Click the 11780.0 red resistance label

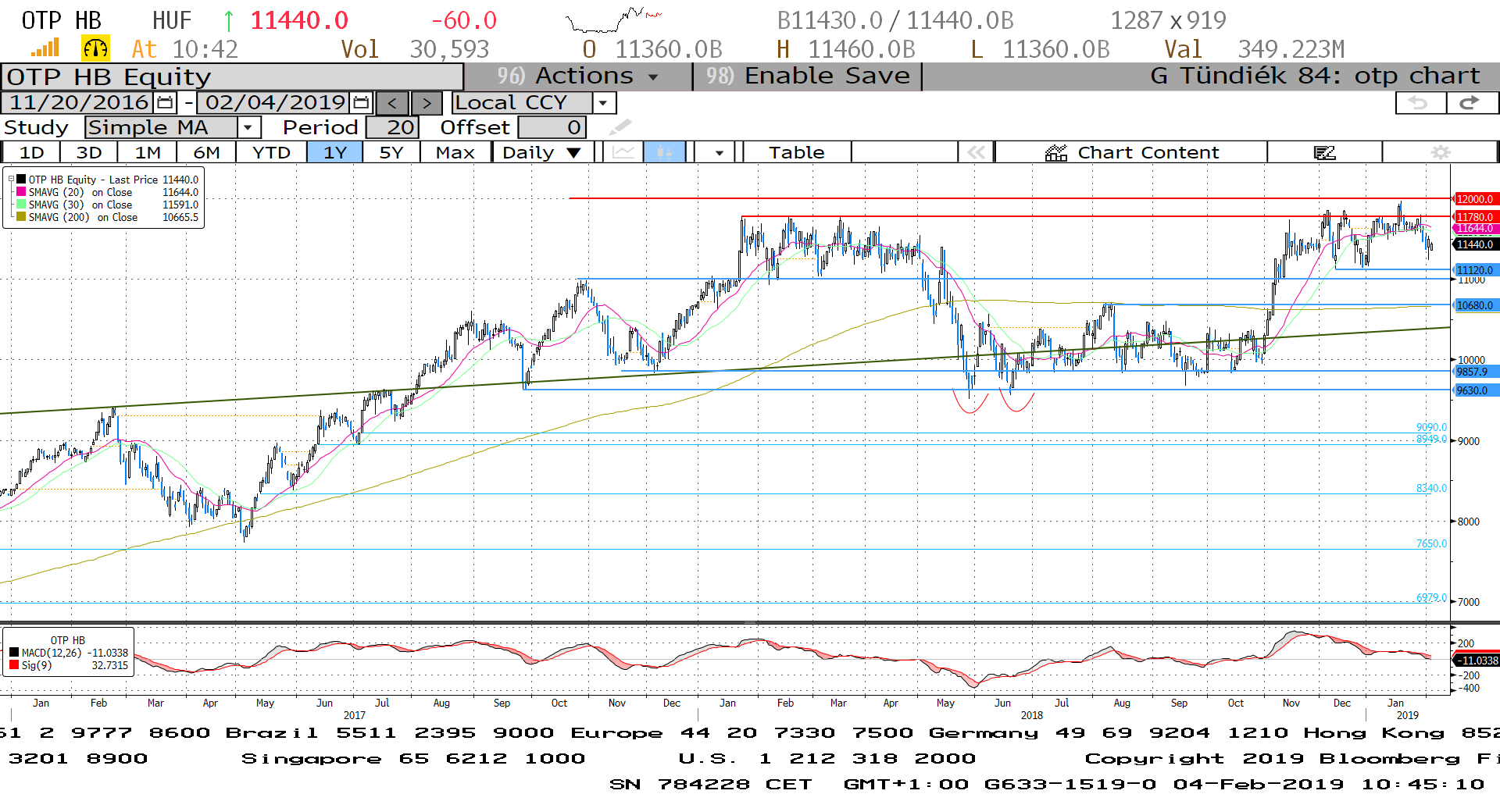(1475, 217)
